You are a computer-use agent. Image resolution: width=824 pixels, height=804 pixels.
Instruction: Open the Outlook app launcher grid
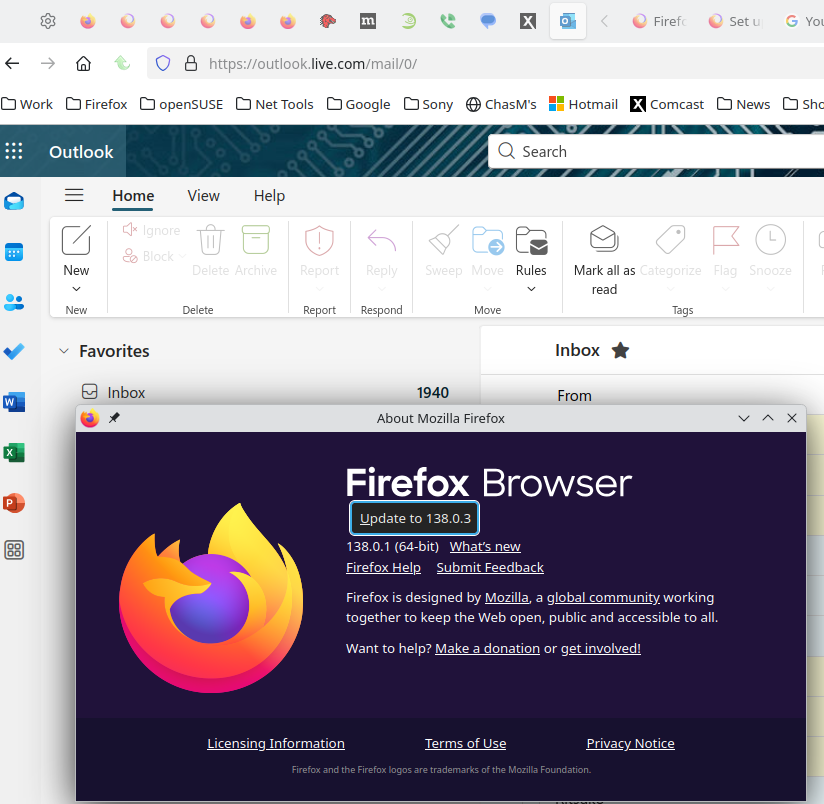[14, 151]
